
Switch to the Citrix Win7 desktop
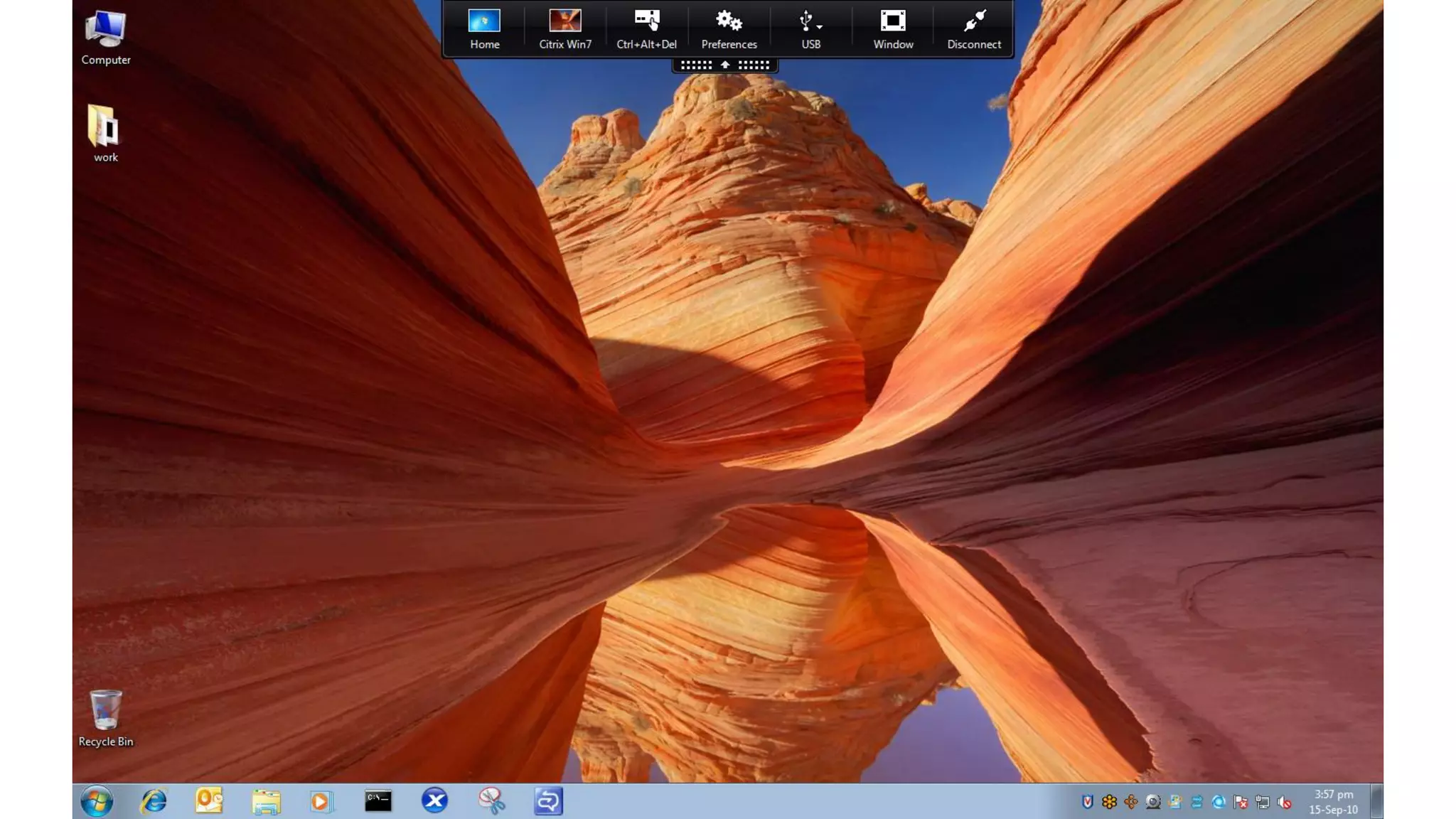[x=565, y=28]
